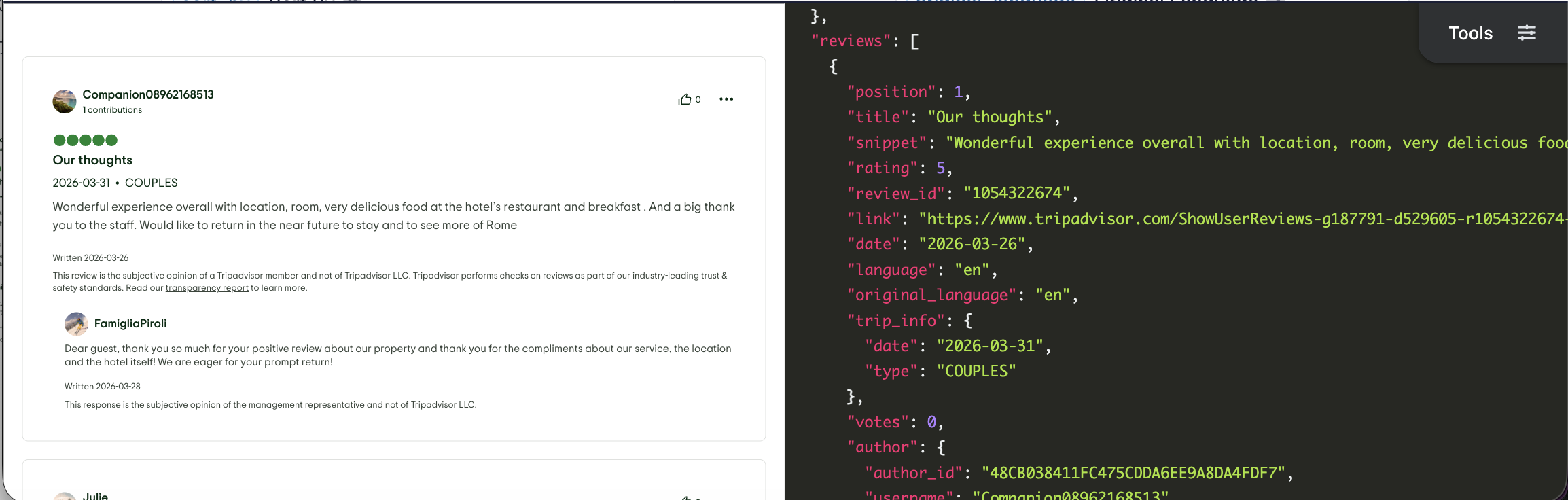
Task: Click the JSON "votes" key
Action: (x=877, y=422)
